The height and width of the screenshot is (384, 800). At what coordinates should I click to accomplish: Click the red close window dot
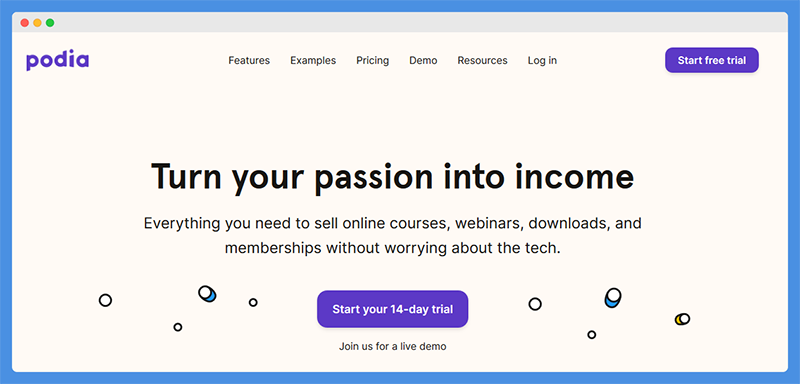pos(24,22)
